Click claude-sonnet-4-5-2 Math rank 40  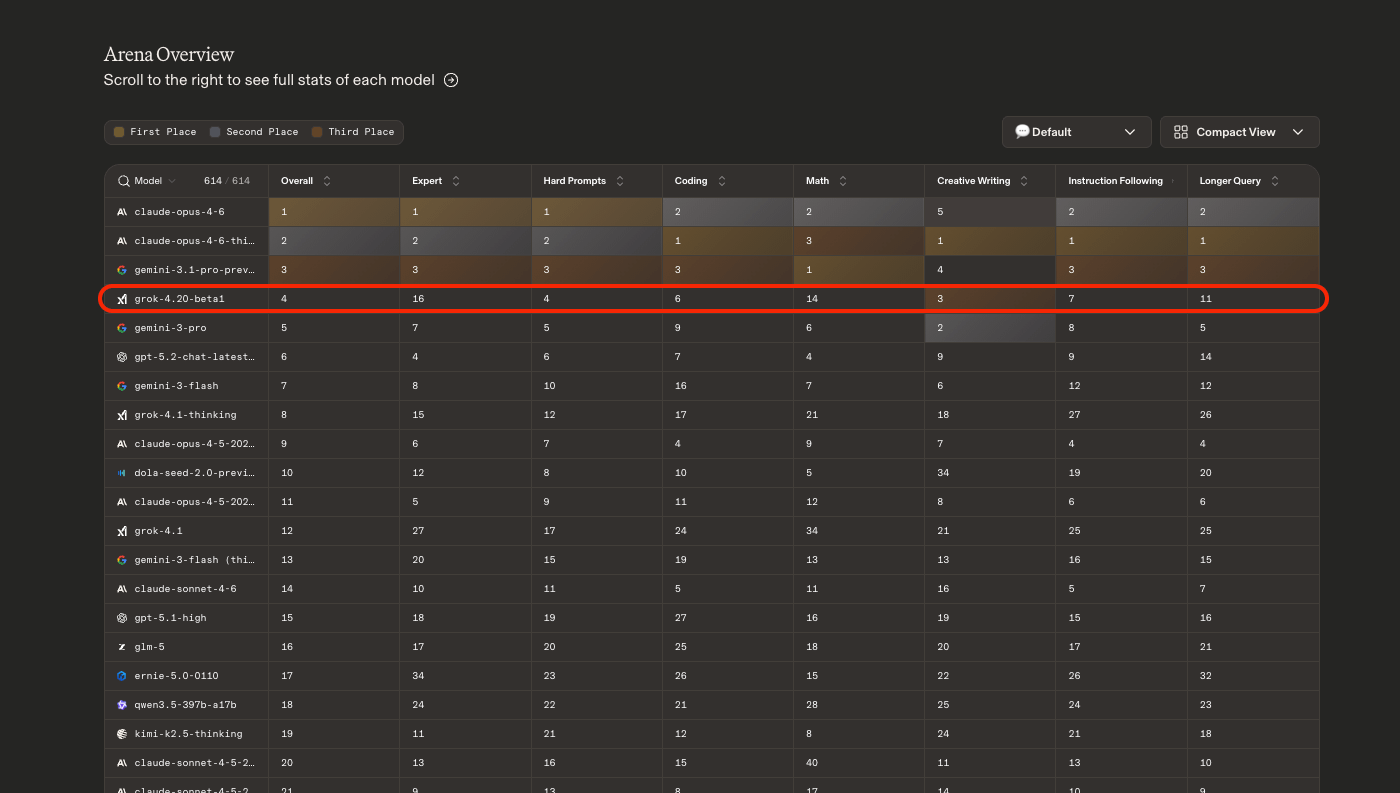[812, 763]
